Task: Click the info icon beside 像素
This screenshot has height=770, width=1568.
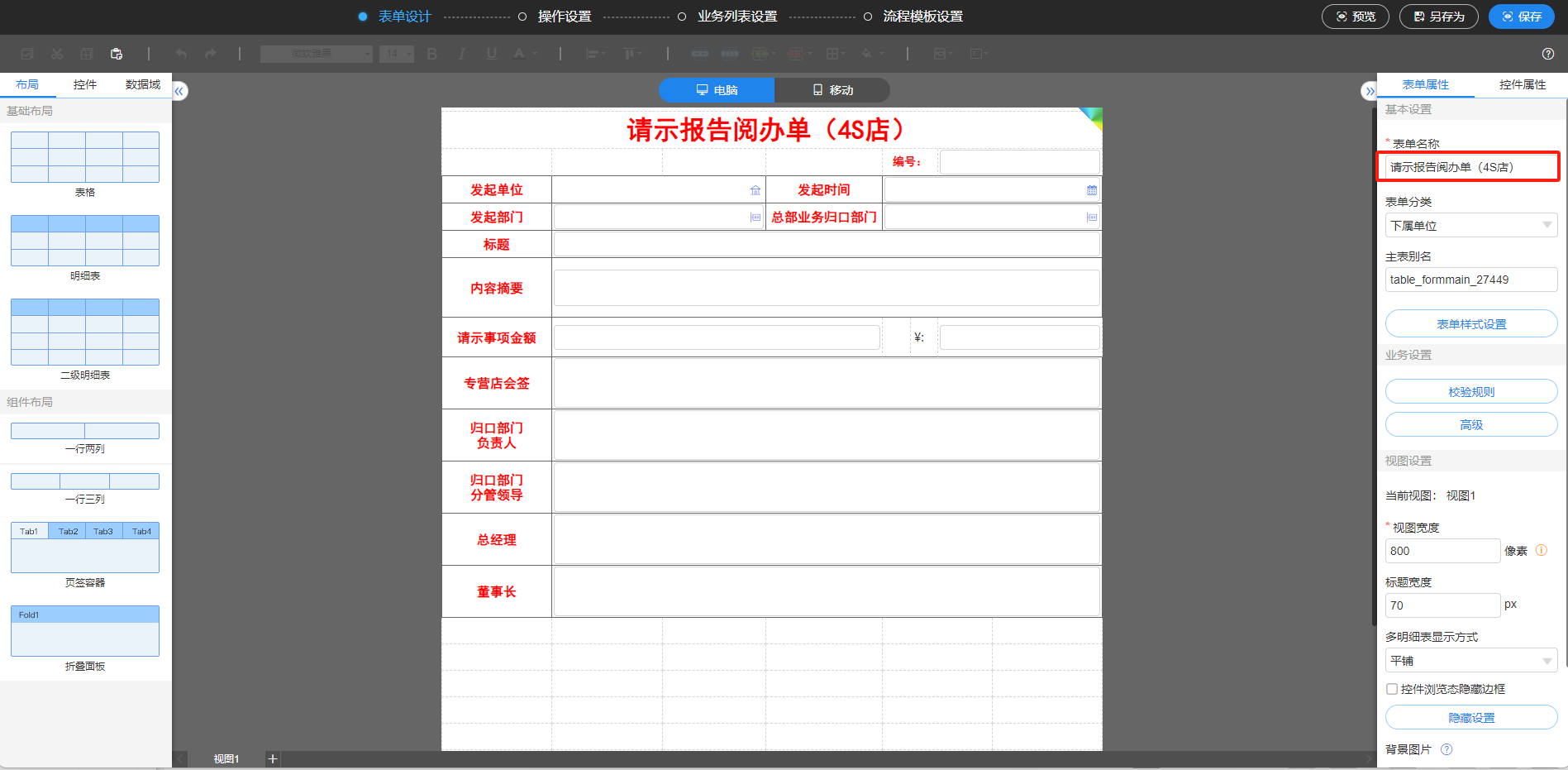Action: (x=1541, y=551)
